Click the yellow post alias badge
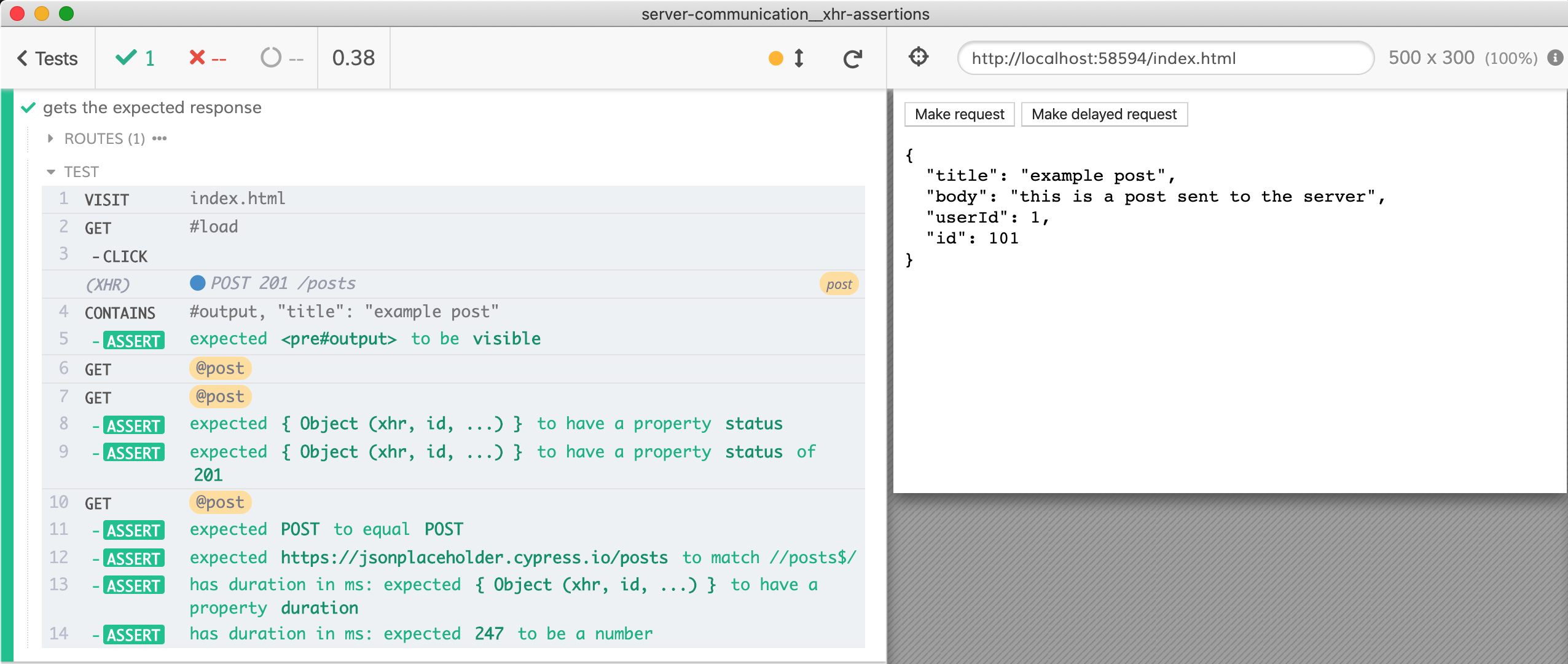Image resolution: width=1568 pixels, height=664 pixels. tap(838, 284)
